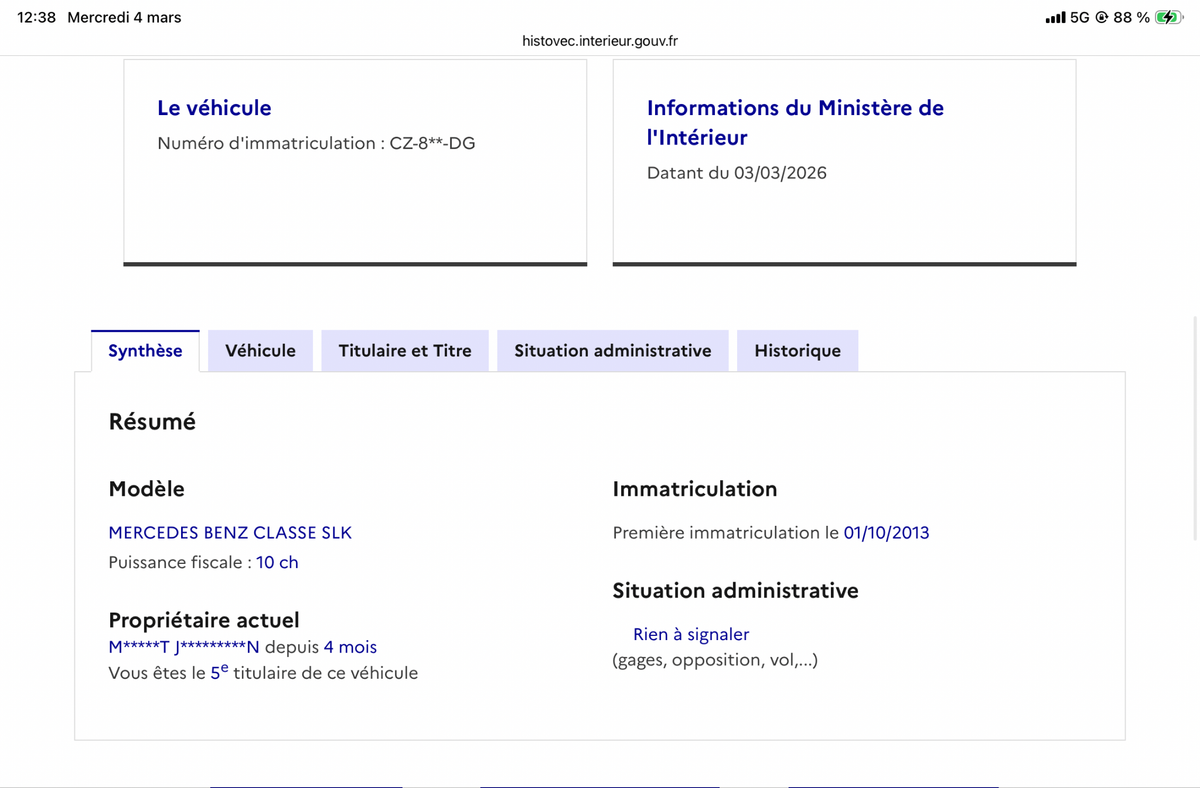Click the 5e titulaire sentence
This screenshot has height=788, width=1200.
point(263,673)
